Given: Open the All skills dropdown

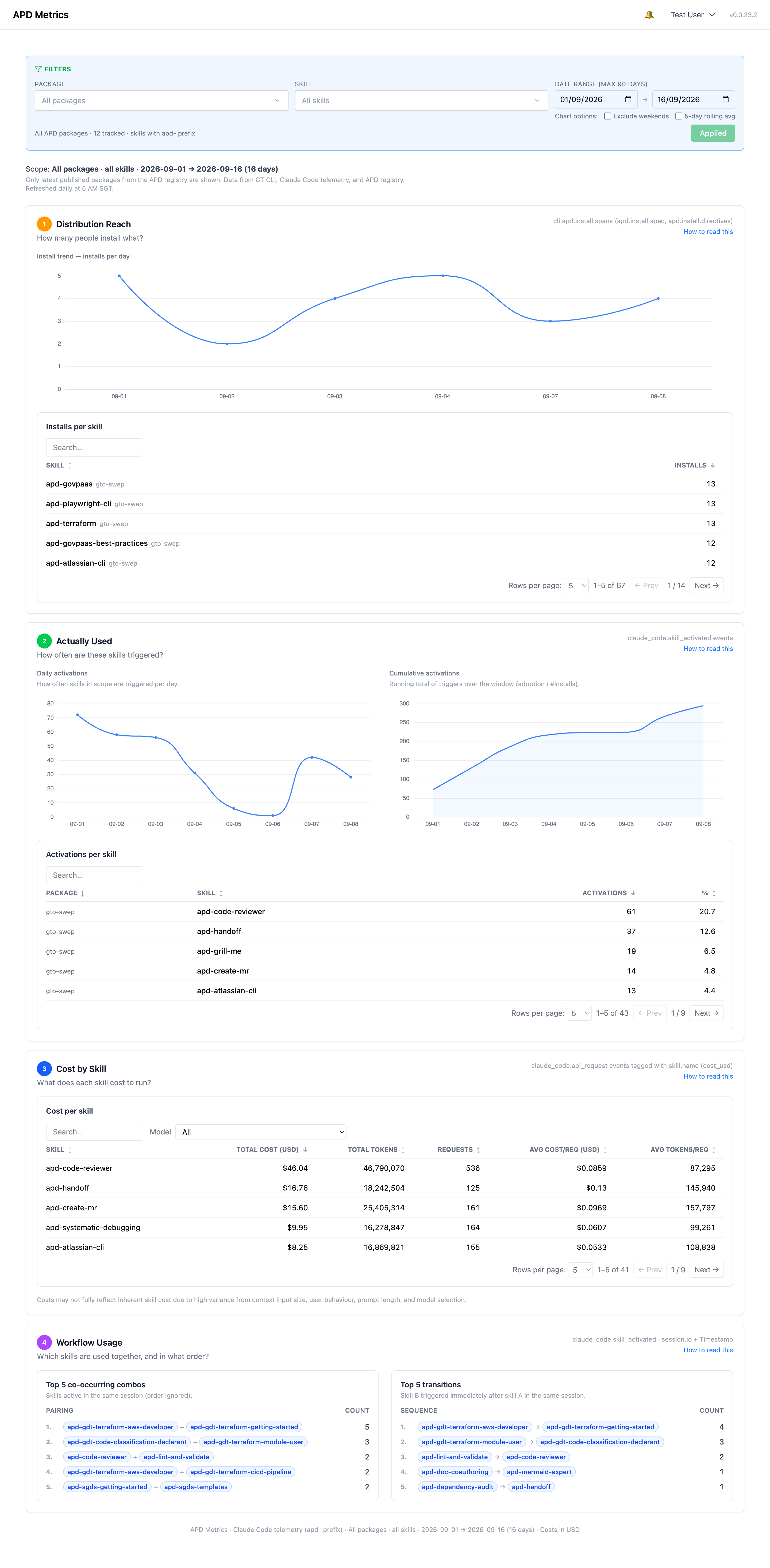Looking at the screenshot, I should pos(421,101).
